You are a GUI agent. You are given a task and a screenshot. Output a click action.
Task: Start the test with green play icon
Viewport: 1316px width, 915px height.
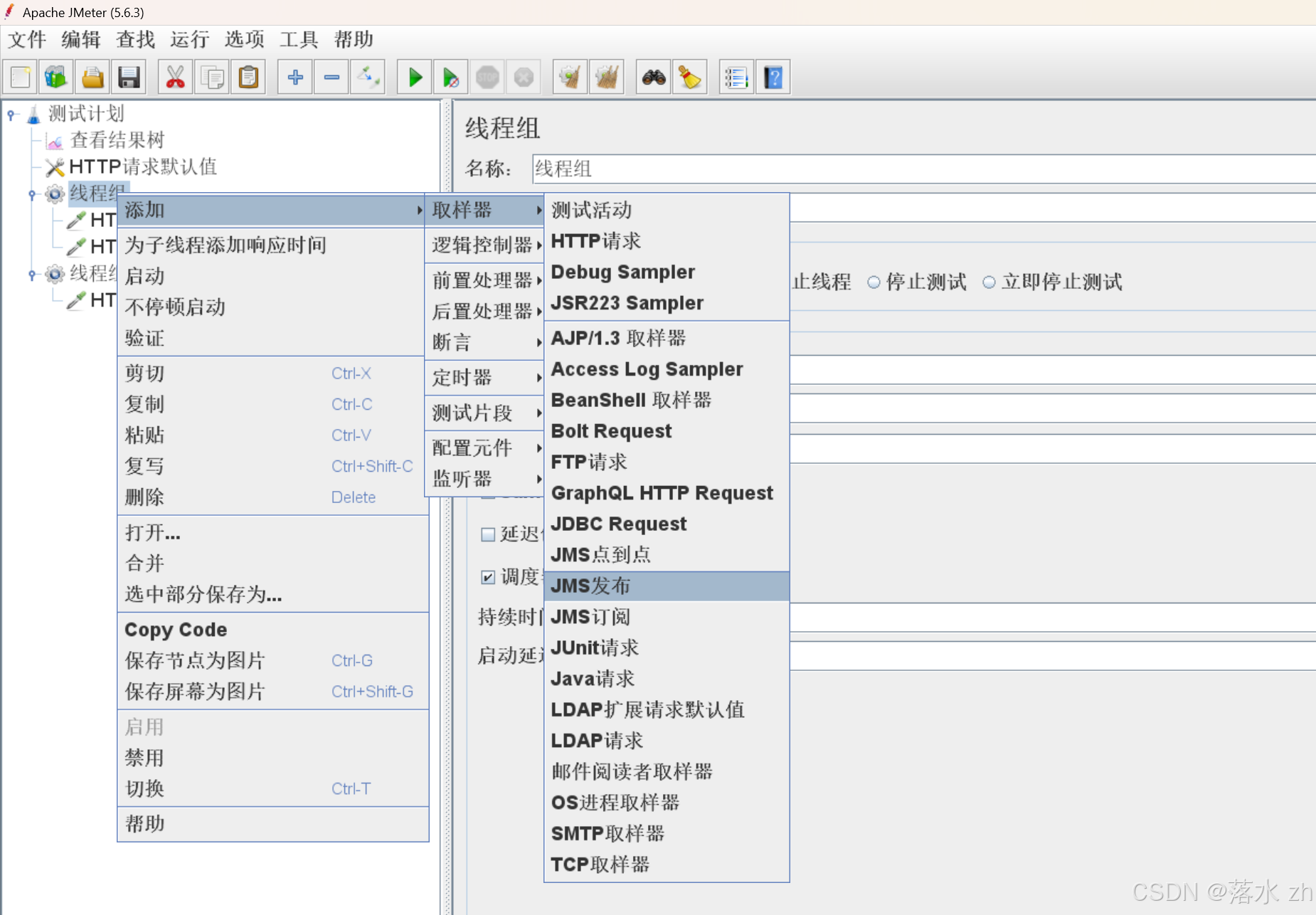[415, 77]
